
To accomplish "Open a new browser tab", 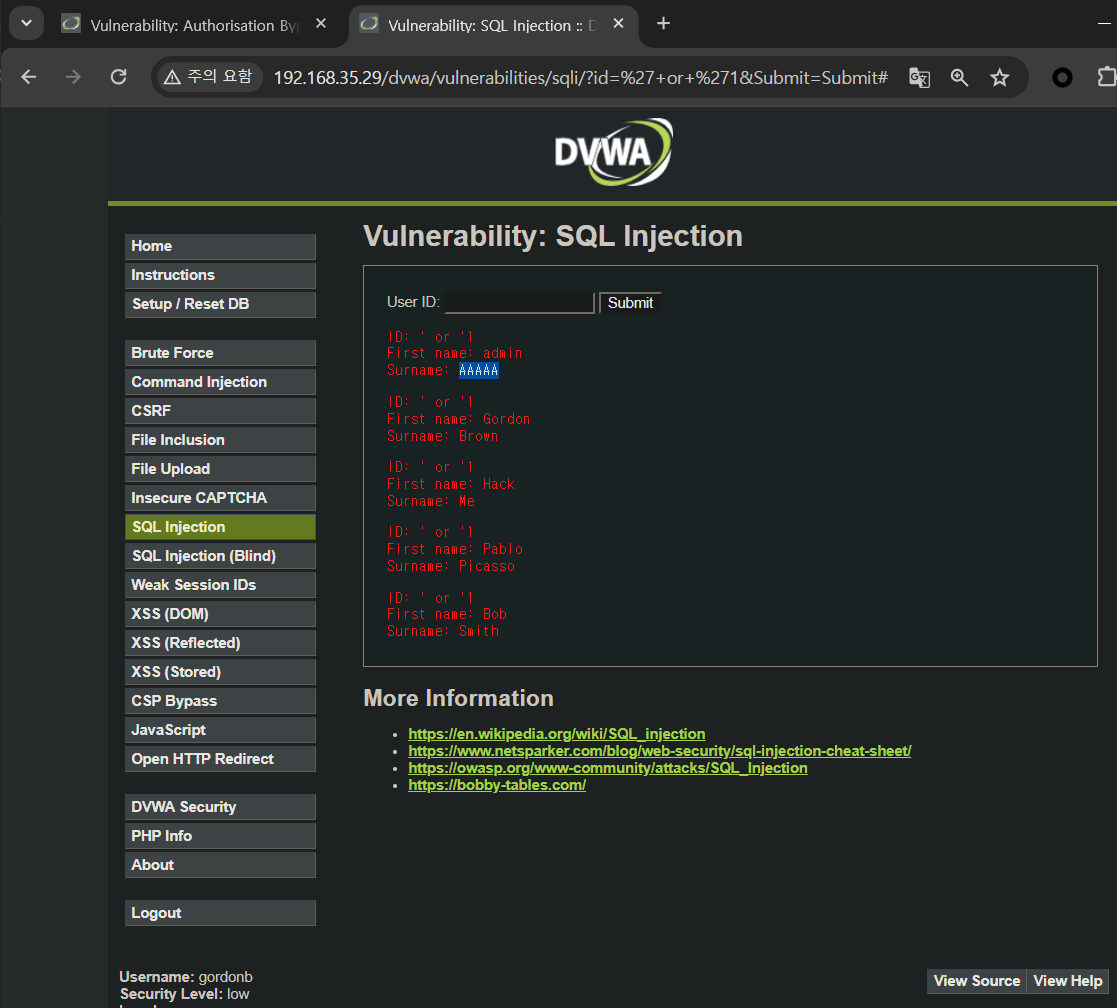I will (663, 24).
